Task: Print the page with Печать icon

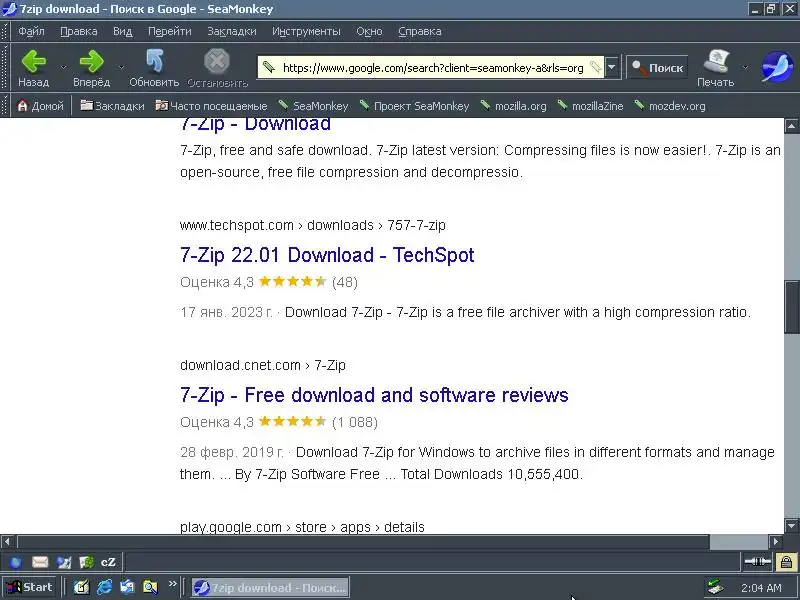Action: click(715, 67)
